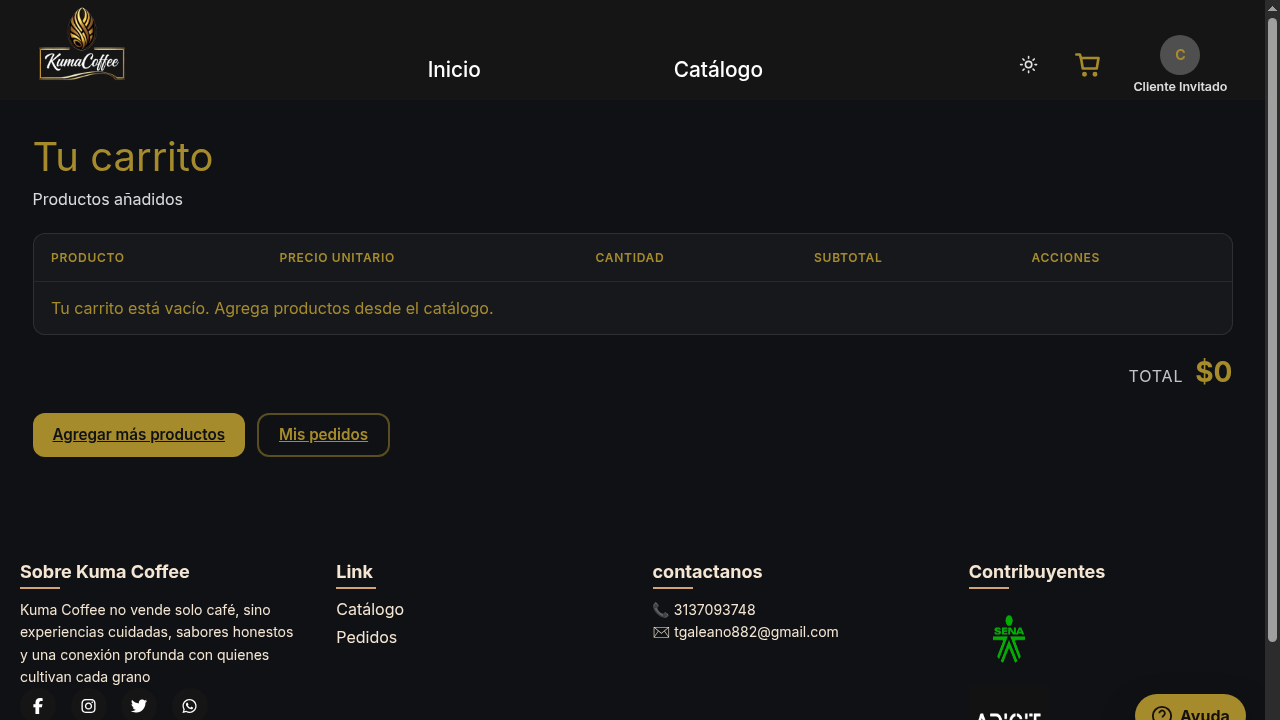The width and height of the screenshot is (1280, 720).
Task: Open the Mis pedidos button
Action: (323, 435)
